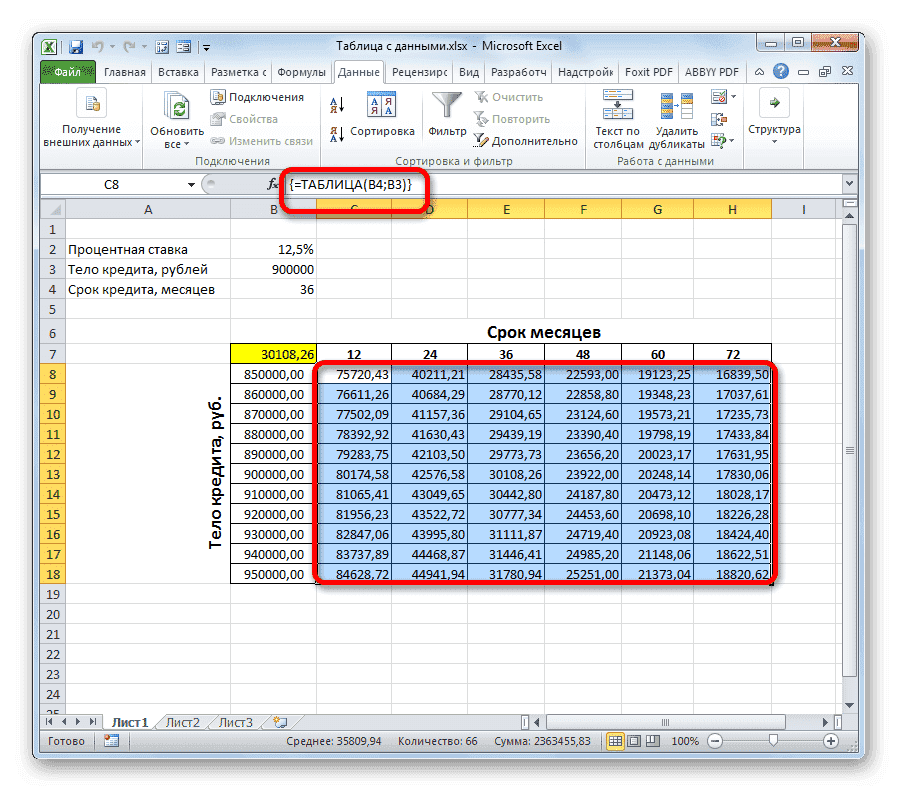
Task: Click the Получение внешних данных icon
Action: click(x=91, y=103)
